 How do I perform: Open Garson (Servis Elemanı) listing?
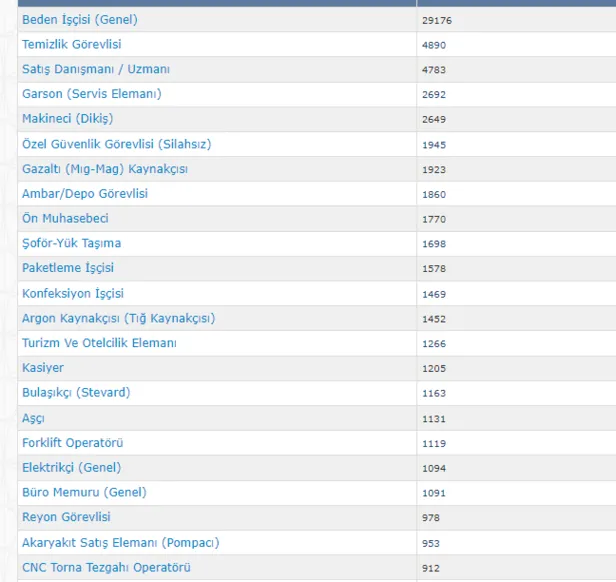click(91, 94)
